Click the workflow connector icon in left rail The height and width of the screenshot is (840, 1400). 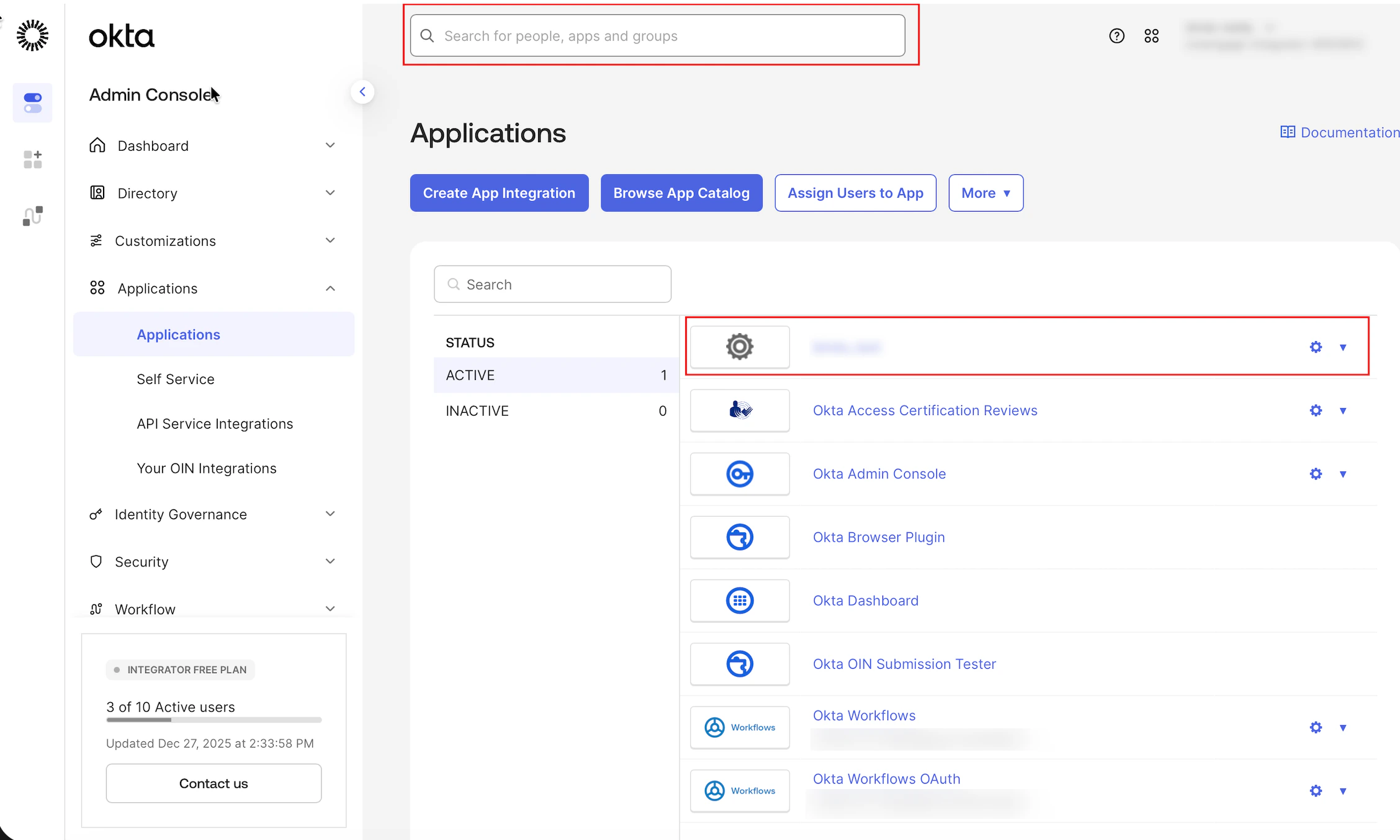pyautogui.click(x=32, y=216)
